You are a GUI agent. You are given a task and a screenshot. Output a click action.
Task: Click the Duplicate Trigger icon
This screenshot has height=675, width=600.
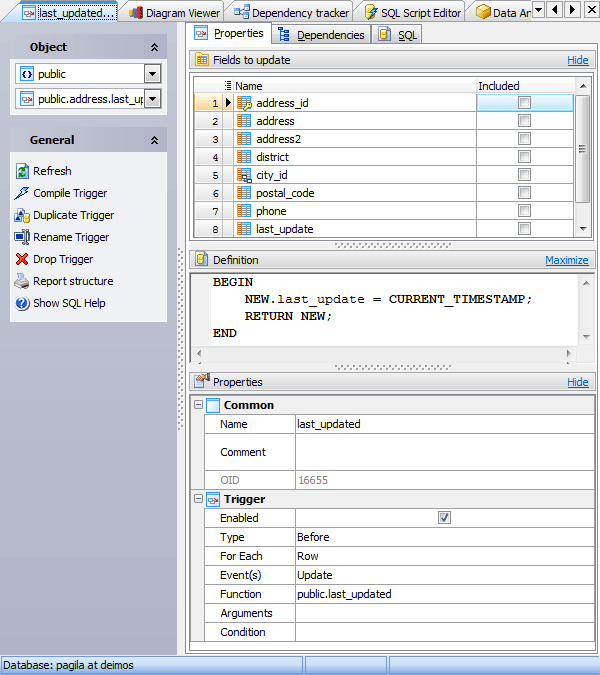(22, 215)
